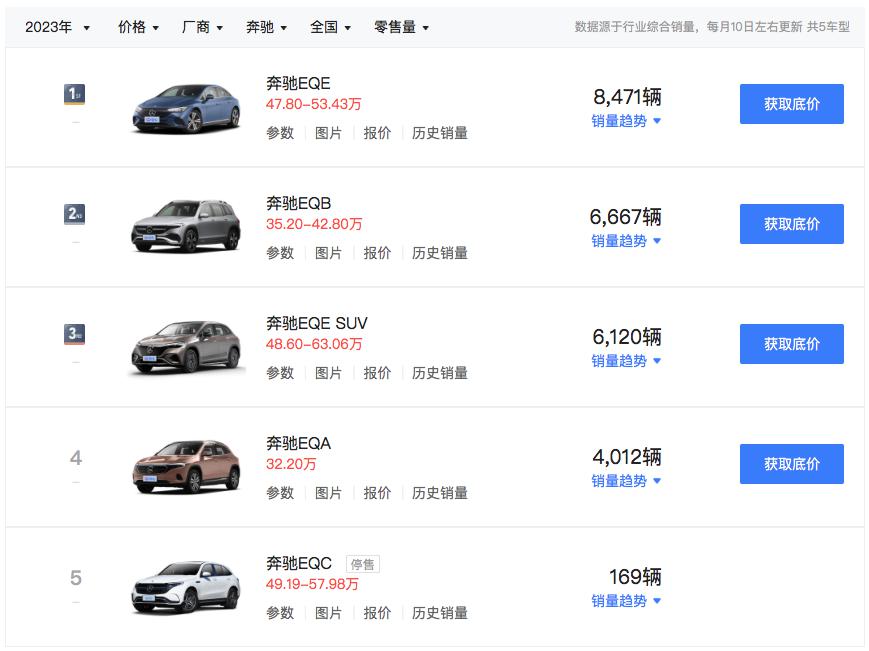Image resolution: width=869 pixels, height=651 pixels.
Task: Open the 2023年 year dropdown
Action: click(x=57, y=27)
